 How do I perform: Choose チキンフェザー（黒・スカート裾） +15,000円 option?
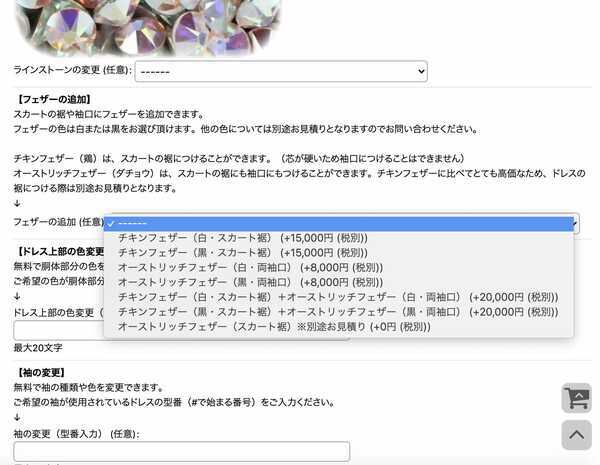click(x=339, y=253)
